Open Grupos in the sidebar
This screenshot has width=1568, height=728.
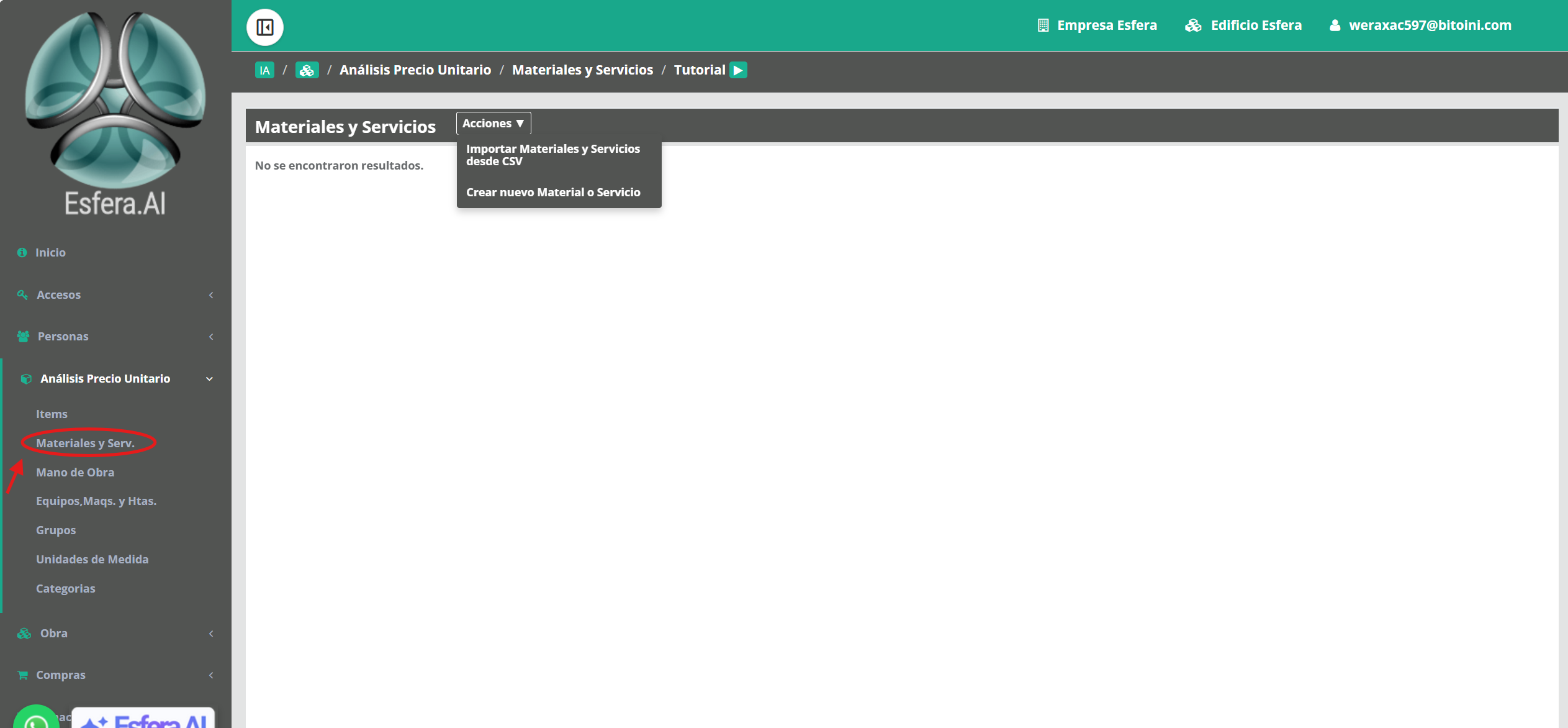pos(56,530)
